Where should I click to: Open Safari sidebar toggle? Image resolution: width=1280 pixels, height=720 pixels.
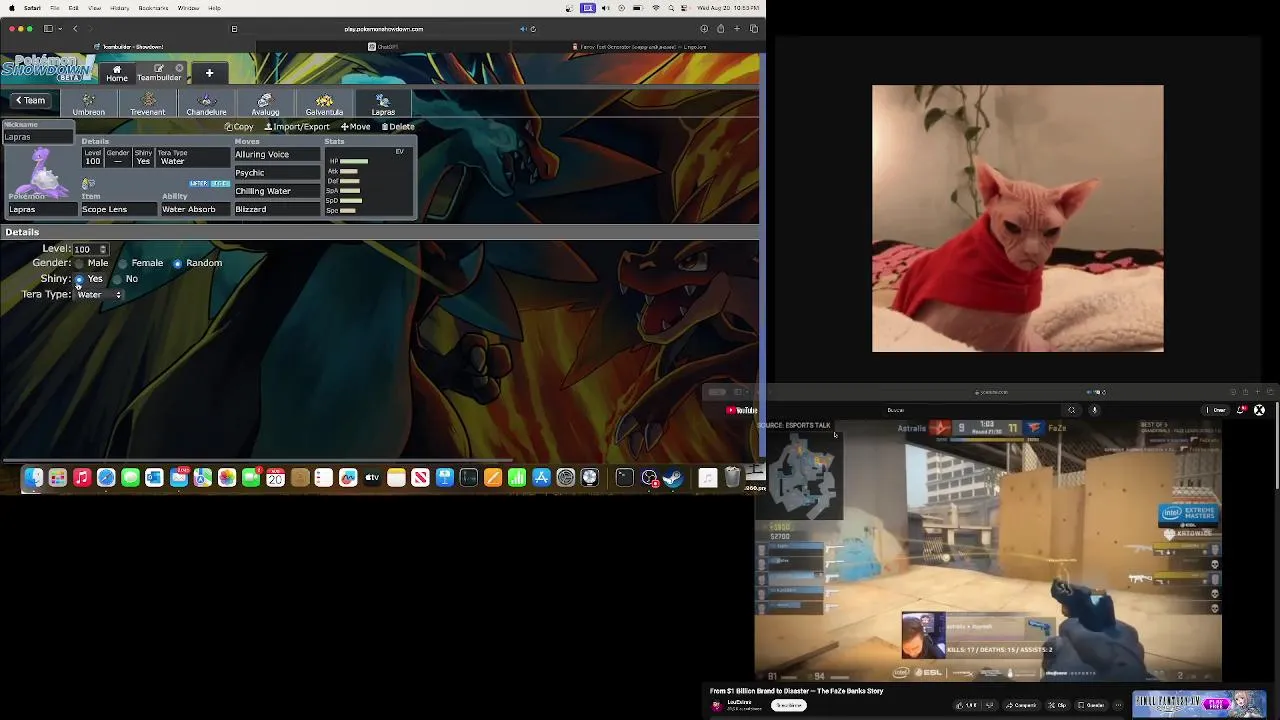[x=48, y=29]
